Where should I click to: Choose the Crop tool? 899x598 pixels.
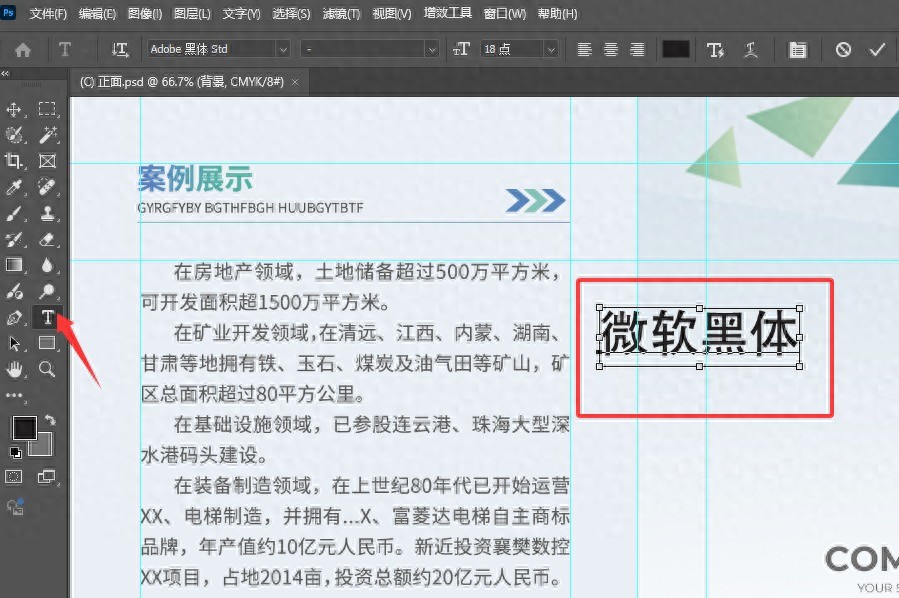(x=14, y=161)
